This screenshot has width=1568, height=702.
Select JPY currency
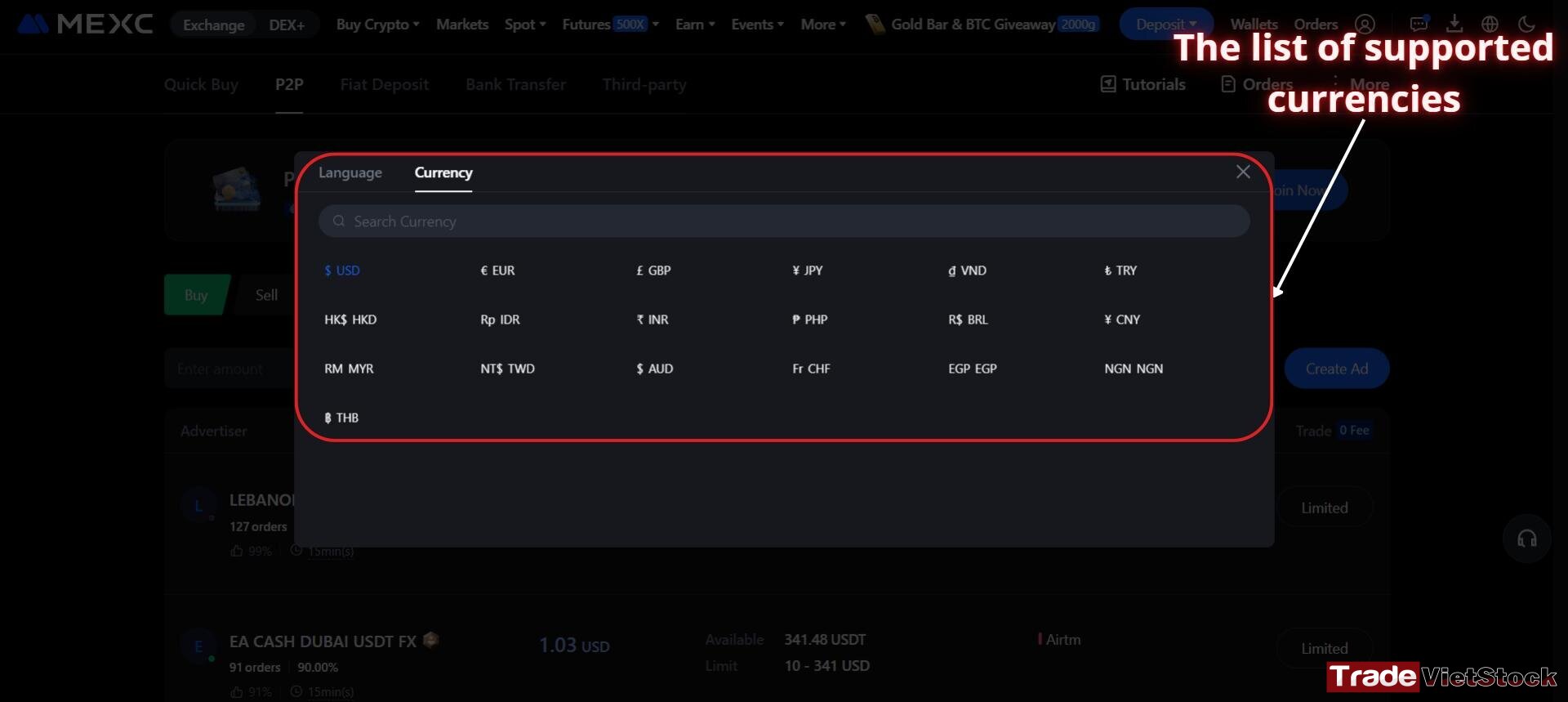[x=808, y=271]
